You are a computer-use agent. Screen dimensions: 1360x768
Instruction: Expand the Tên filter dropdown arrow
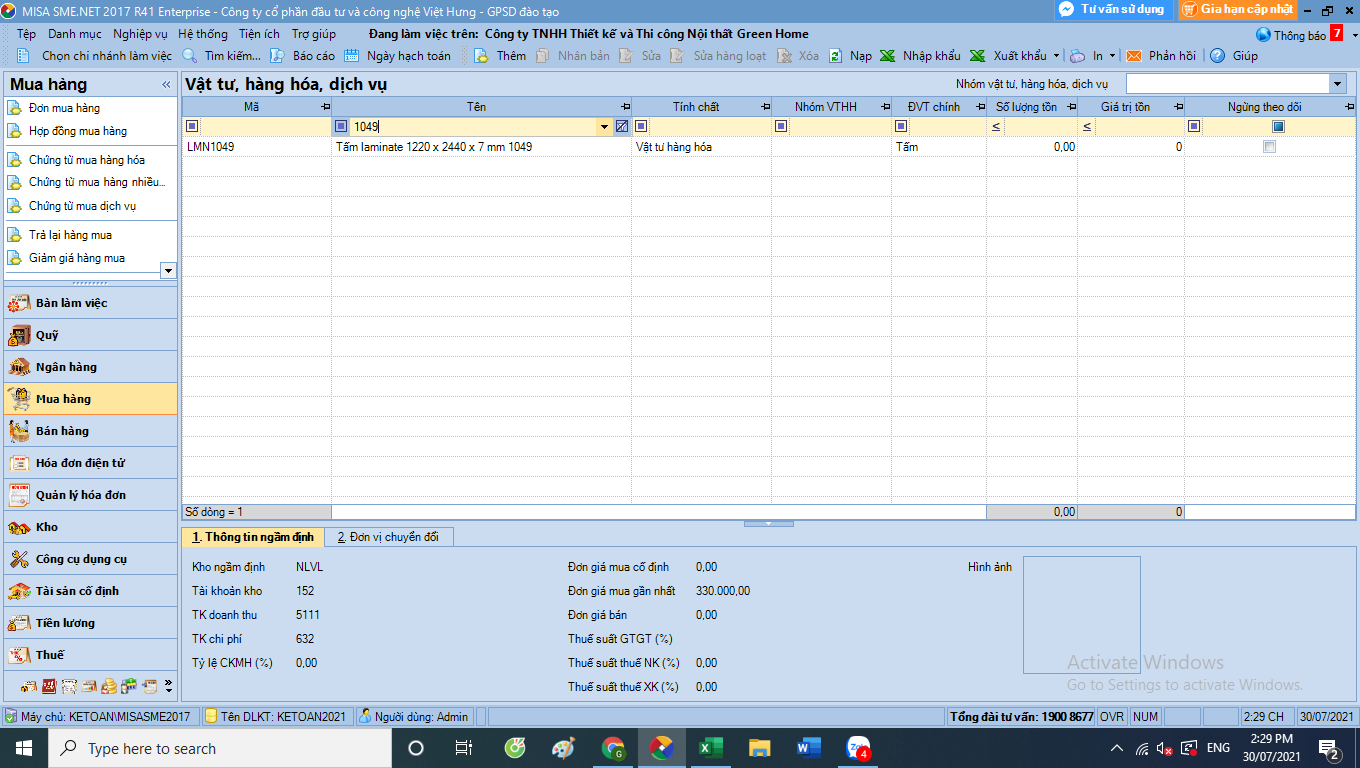(x=604, y=126)
